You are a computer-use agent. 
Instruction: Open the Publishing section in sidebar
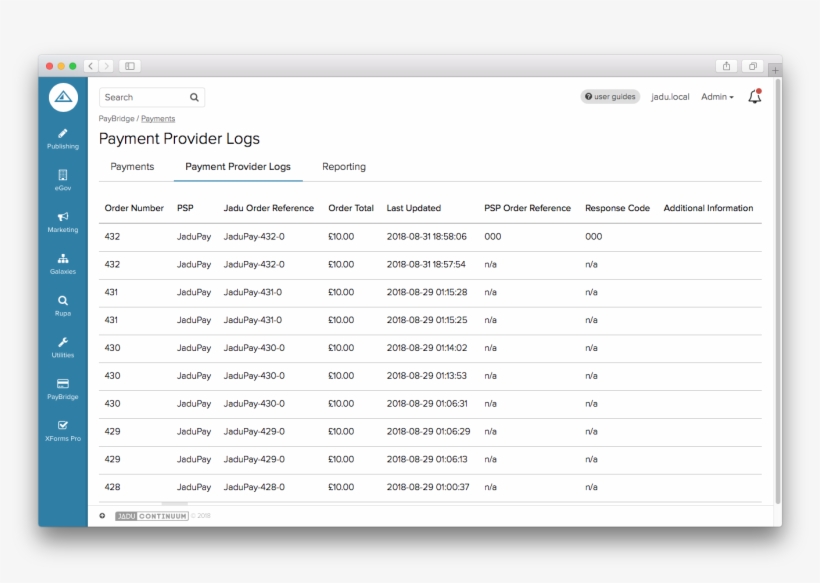63,139
